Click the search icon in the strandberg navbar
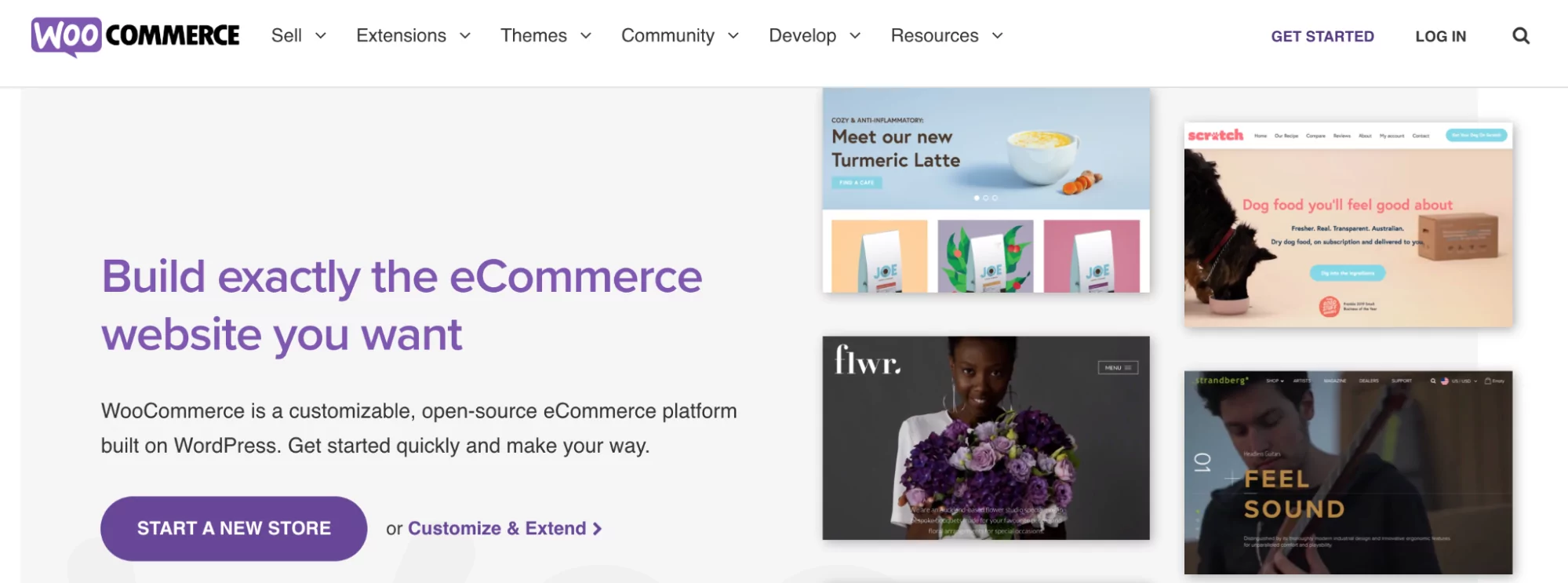This screenshot has width=1568, height=583. (1434, 381)
